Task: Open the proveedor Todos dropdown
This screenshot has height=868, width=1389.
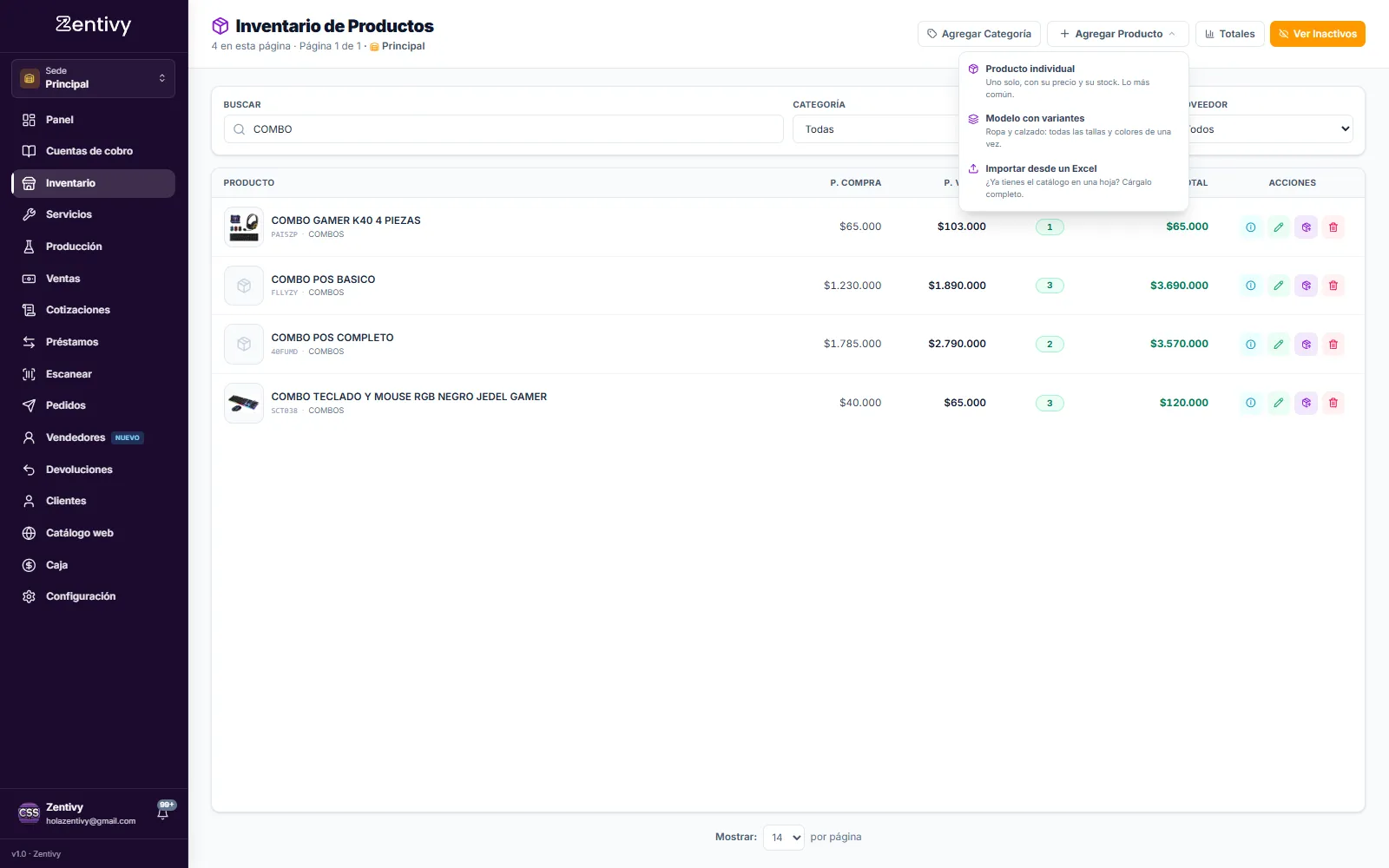Action: pyautogui.click(x=1270, y=129)
